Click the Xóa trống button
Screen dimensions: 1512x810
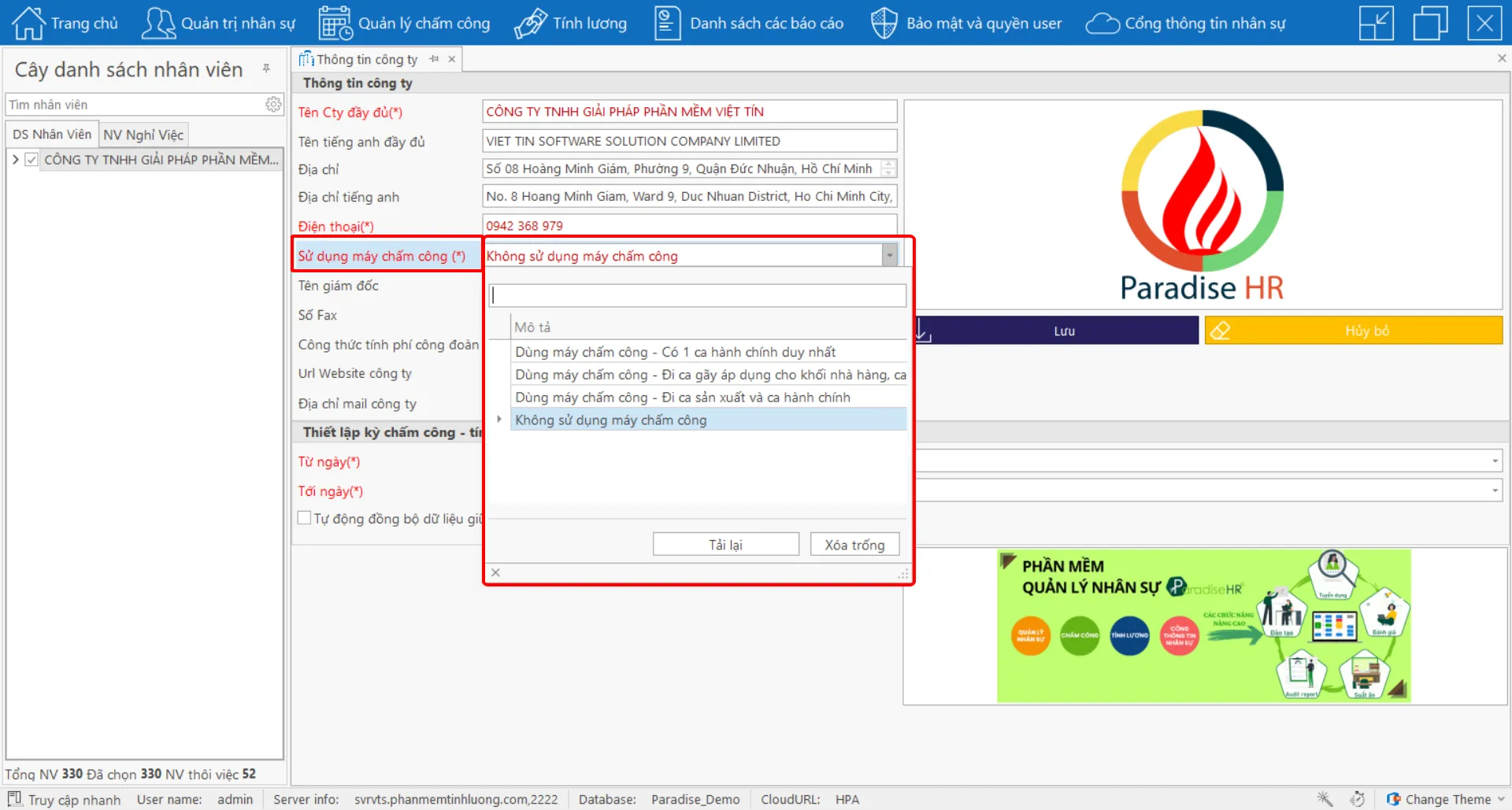point(854,545)
